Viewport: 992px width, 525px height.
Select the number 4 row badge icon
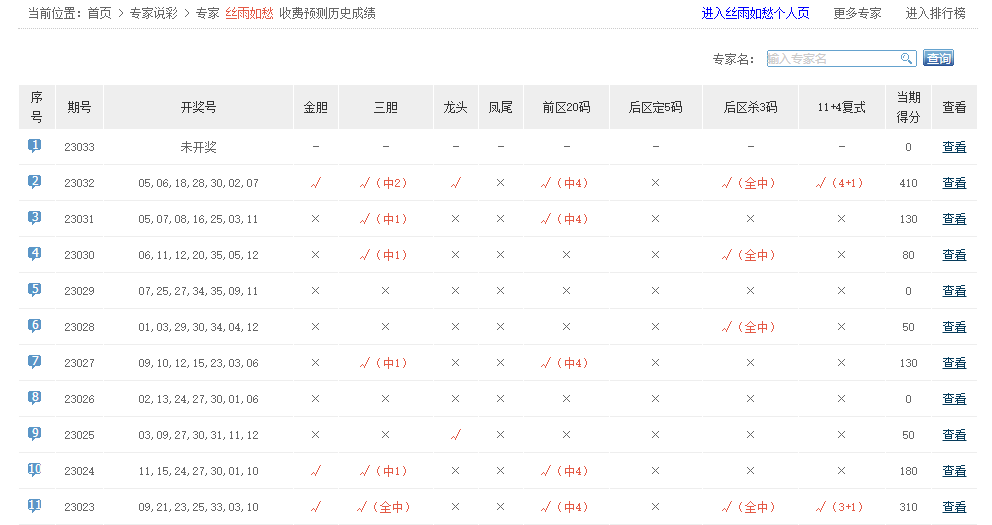tap(35, 254)
